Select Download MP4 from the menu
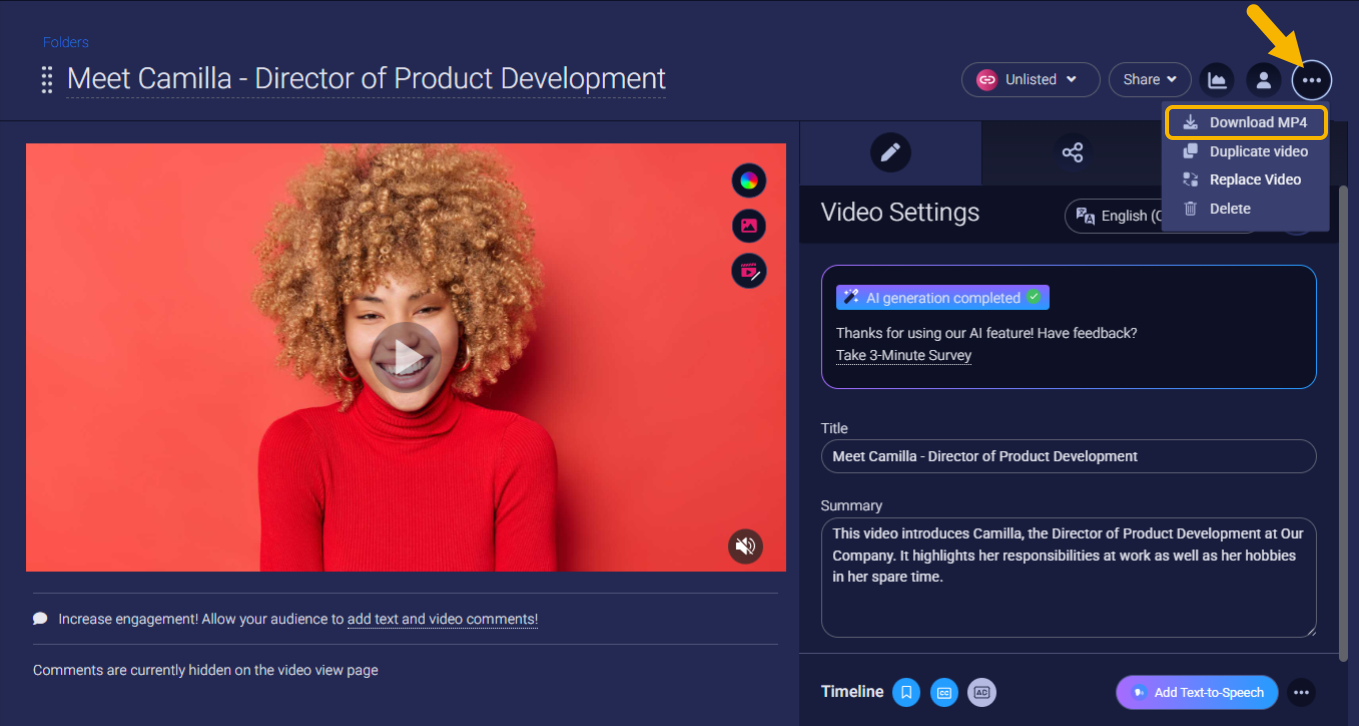This screenshot has width=1359, height=726. click(1246, 123)
